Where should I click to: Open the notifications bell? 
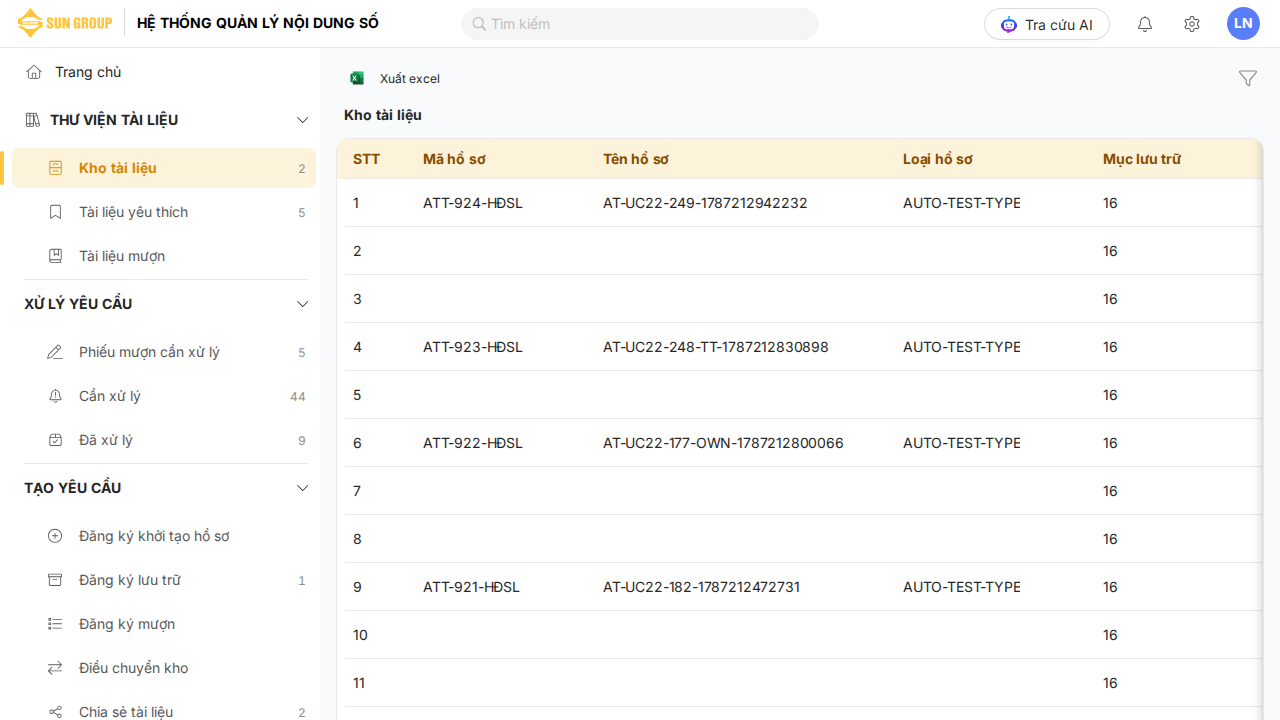[x=1145, y=24]
